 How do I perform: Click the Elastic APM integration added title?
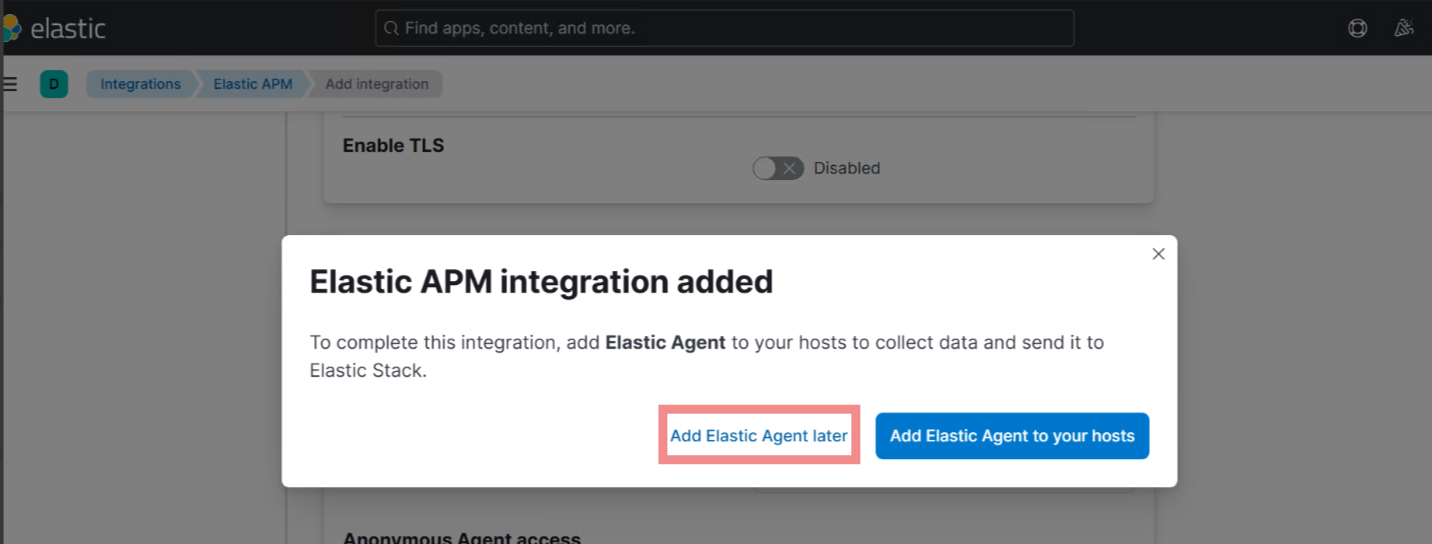tap(541, 282)
